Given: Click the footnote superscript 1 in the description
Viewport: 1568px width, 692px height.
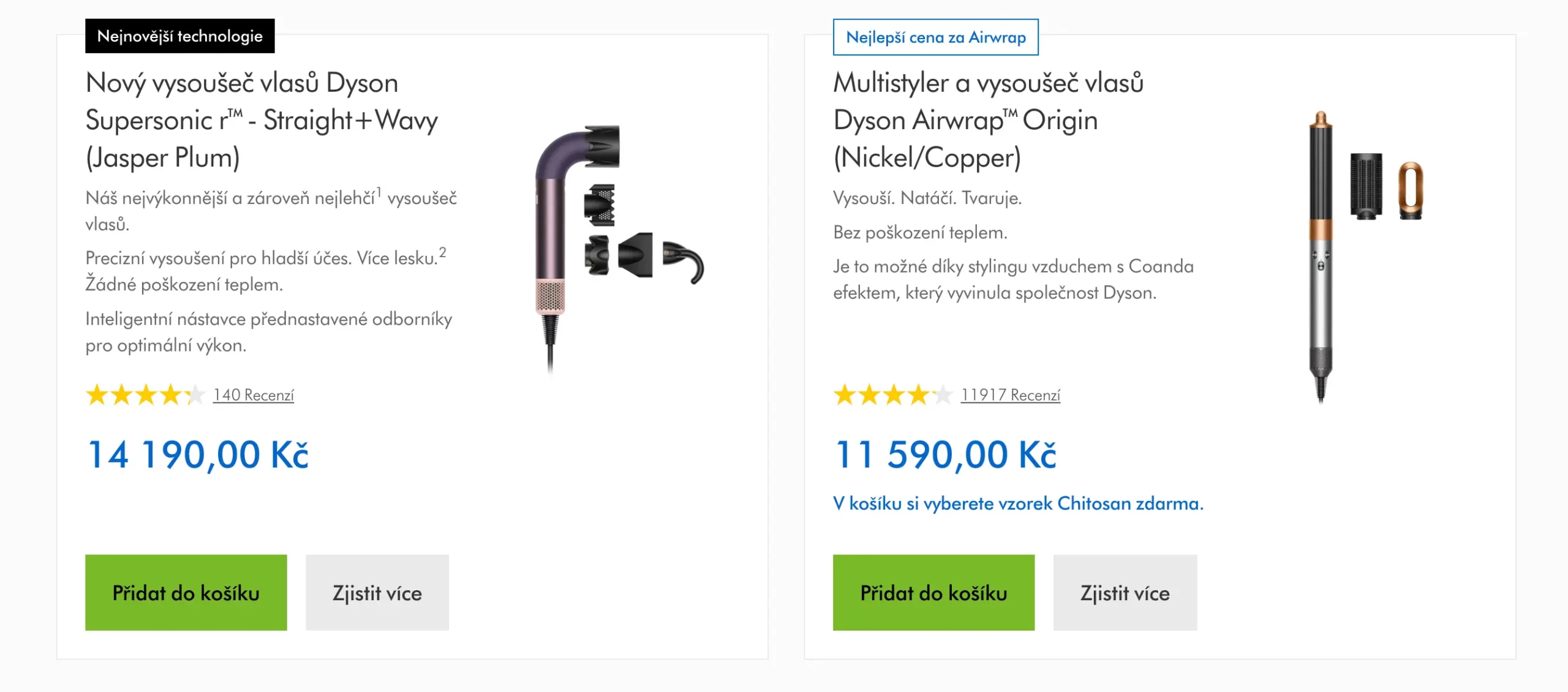Looking at the screenshot, I should tap(380, 191).
